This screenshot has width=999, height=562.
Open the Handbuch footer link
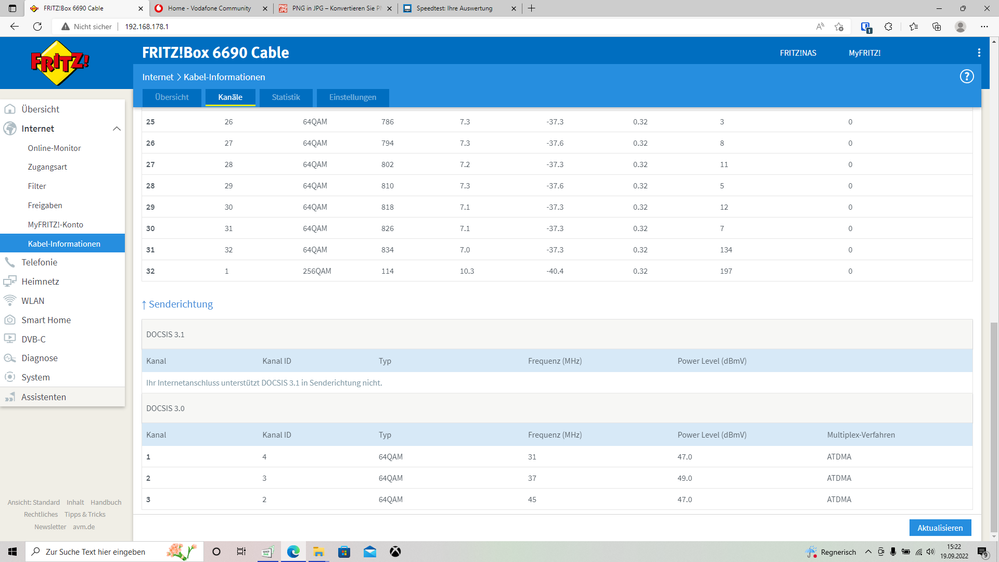click(106, 503)
